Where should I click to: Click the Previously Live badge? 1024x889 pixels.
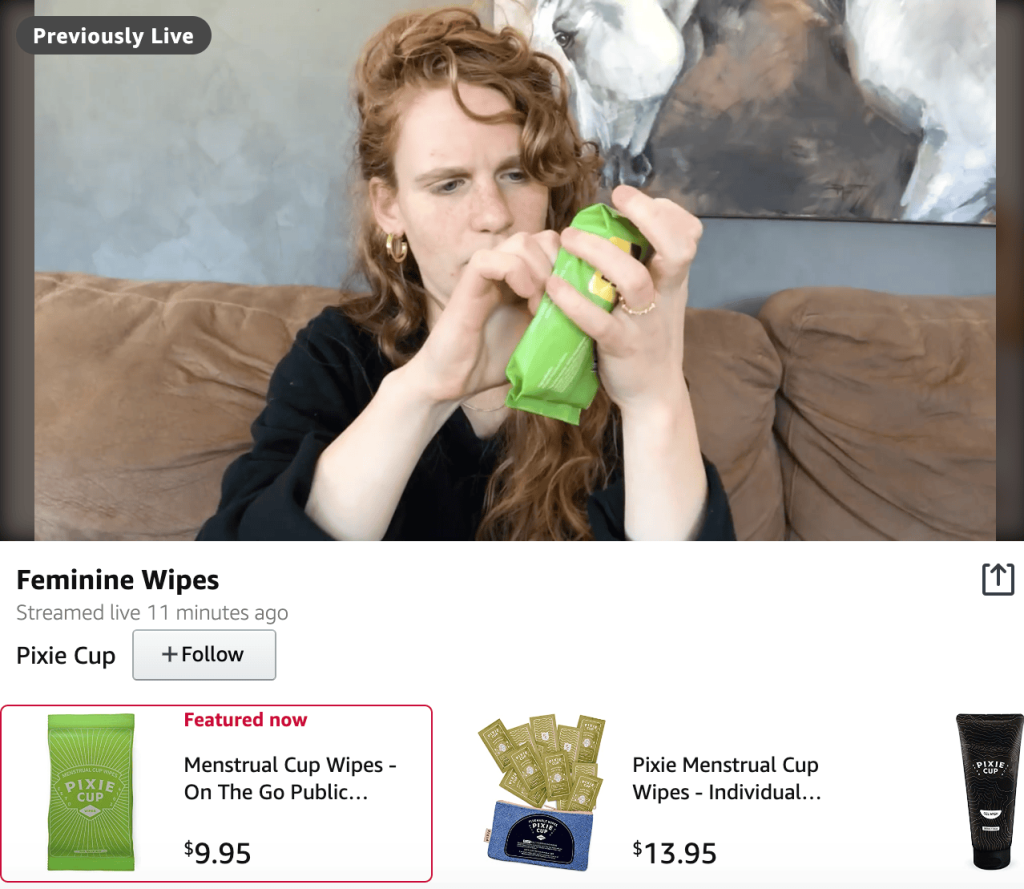tap(114, 35)
